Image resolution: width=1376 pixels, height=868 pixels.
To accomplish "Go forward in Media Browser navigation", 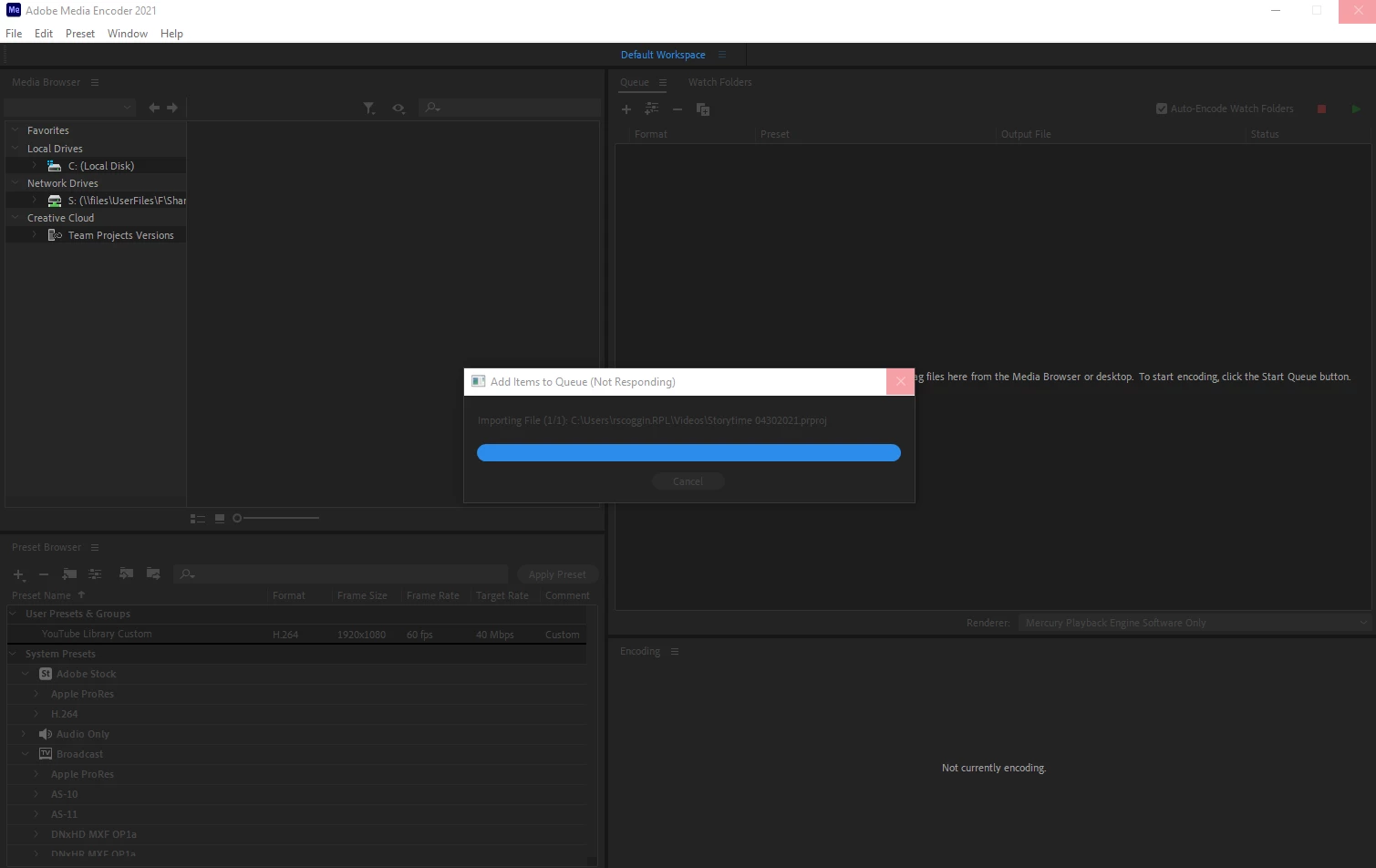I will pos(172,108).
